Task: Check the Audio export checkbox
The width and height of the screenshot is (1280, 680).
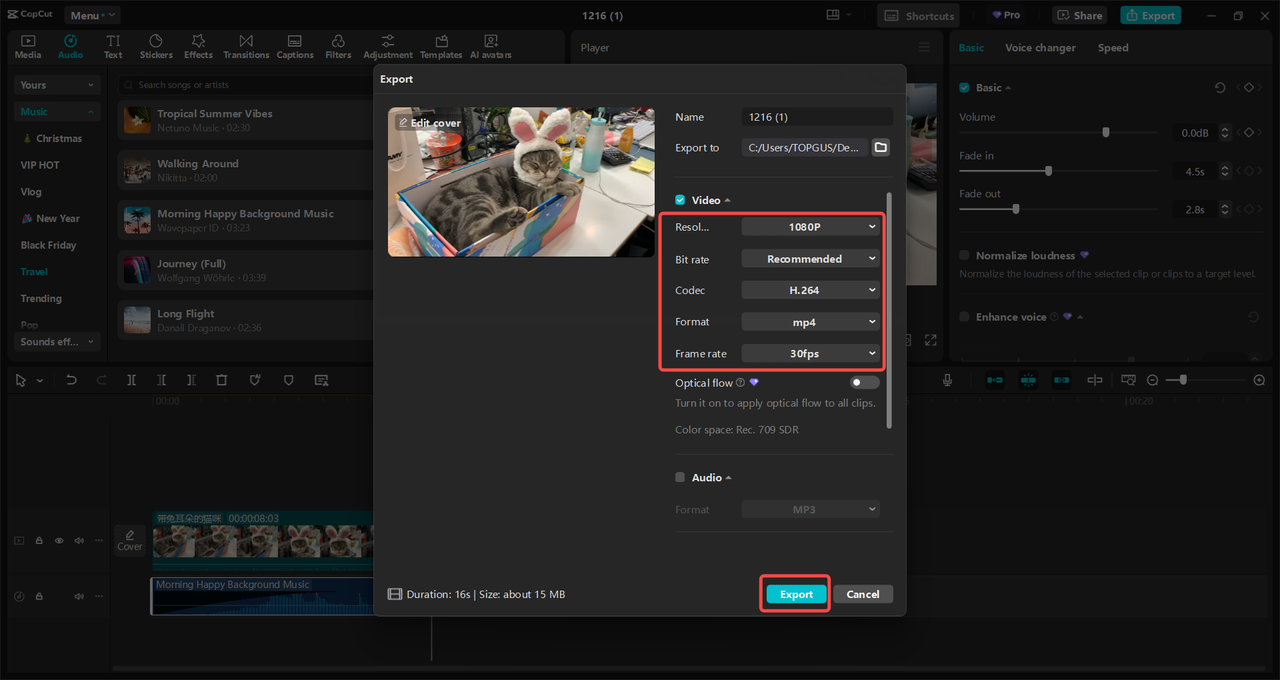Action: (680, 478)
